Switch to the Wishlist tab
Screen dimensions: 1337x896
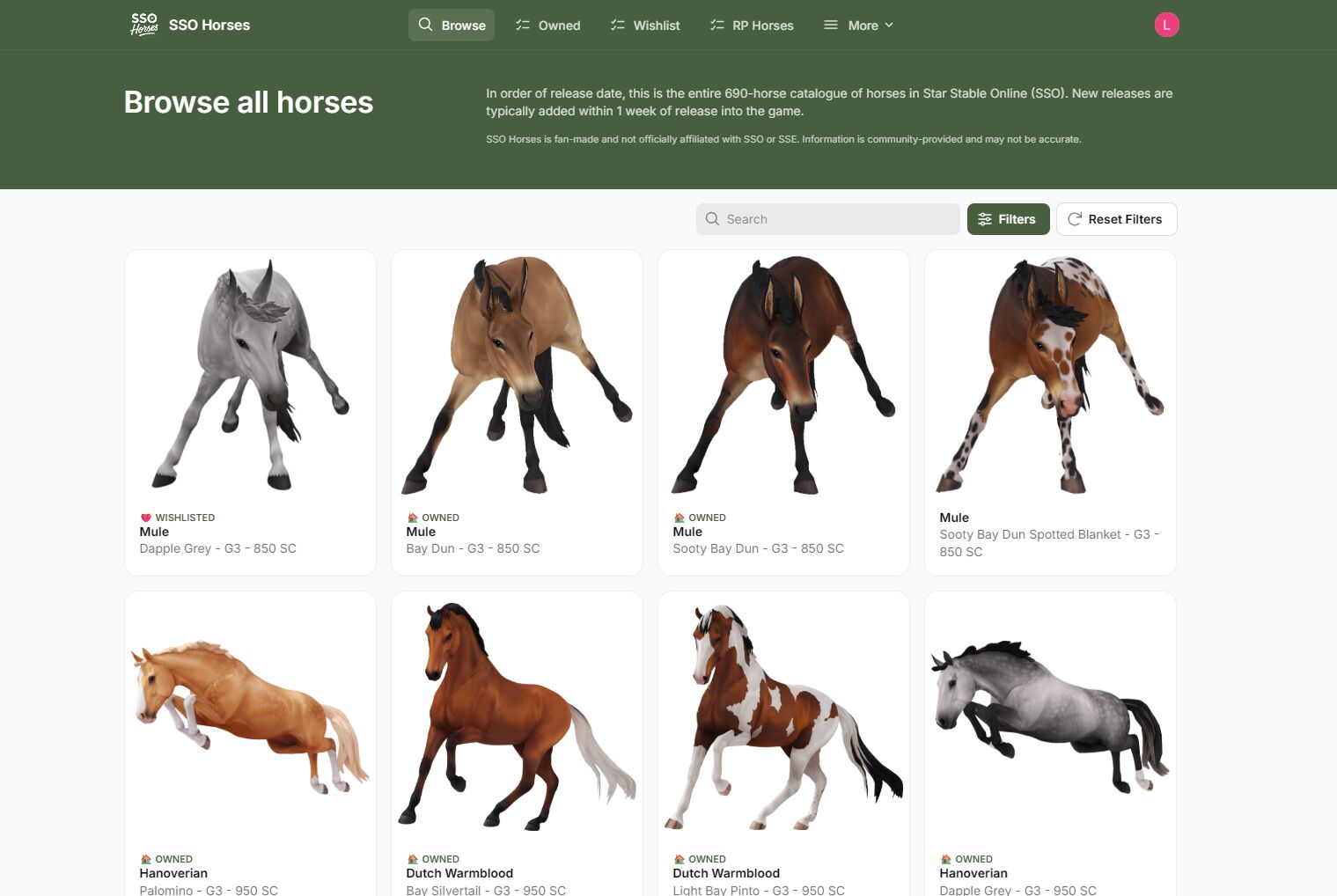(645, 26)
